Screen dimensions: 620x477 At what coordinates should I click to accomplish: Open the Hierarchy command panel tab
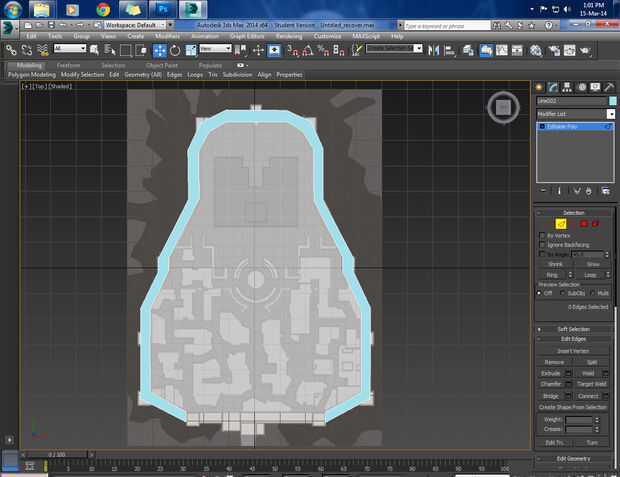coord(567,87)
